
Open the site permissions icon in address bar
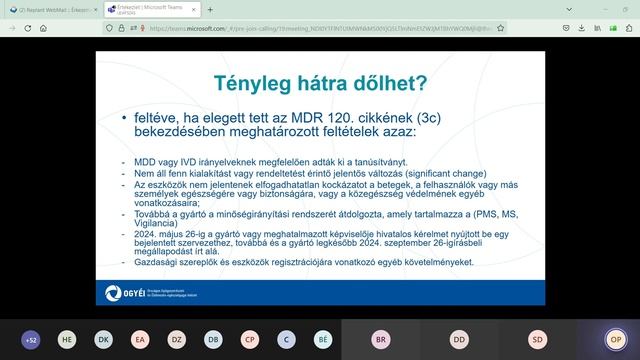pyautogui.click(x=133, y=28)
